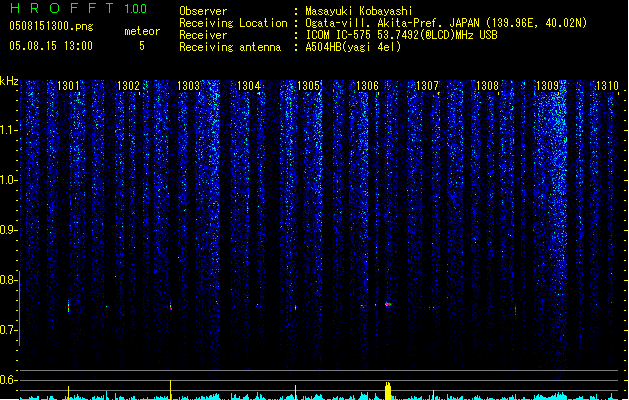Image resolution: width=629 pixels, height=400 pixels.
Task: Click the thick yellow detection bar after 1306
Action: tap(388, 391)
